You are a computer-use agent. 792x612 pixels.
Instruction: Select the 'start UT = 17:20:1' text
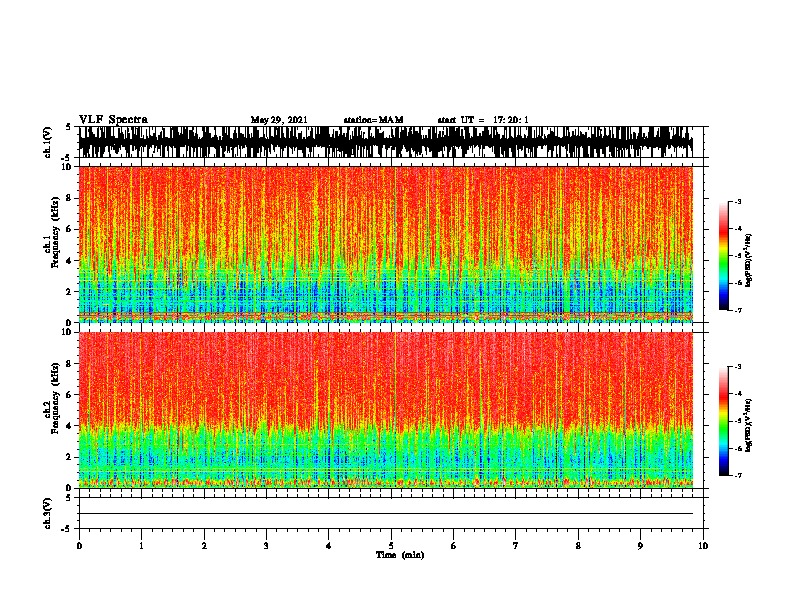[483, 120]
